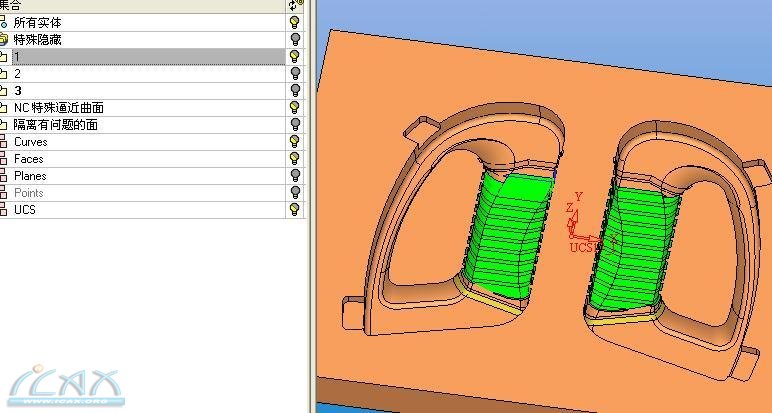Select the UCS set label
772x413 pixels.
point(25,210)
